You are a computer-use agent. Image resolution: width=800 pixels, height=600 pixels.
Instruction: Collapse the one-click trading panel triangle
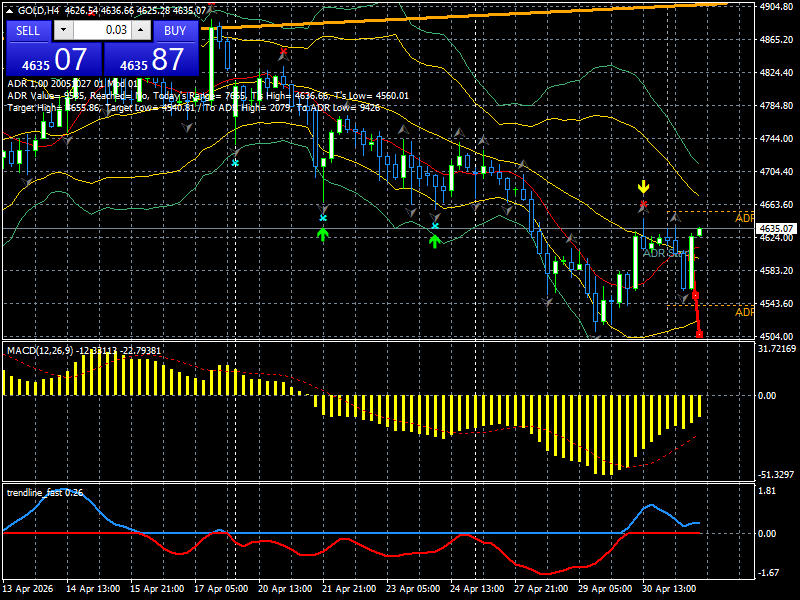pos(9,10)
